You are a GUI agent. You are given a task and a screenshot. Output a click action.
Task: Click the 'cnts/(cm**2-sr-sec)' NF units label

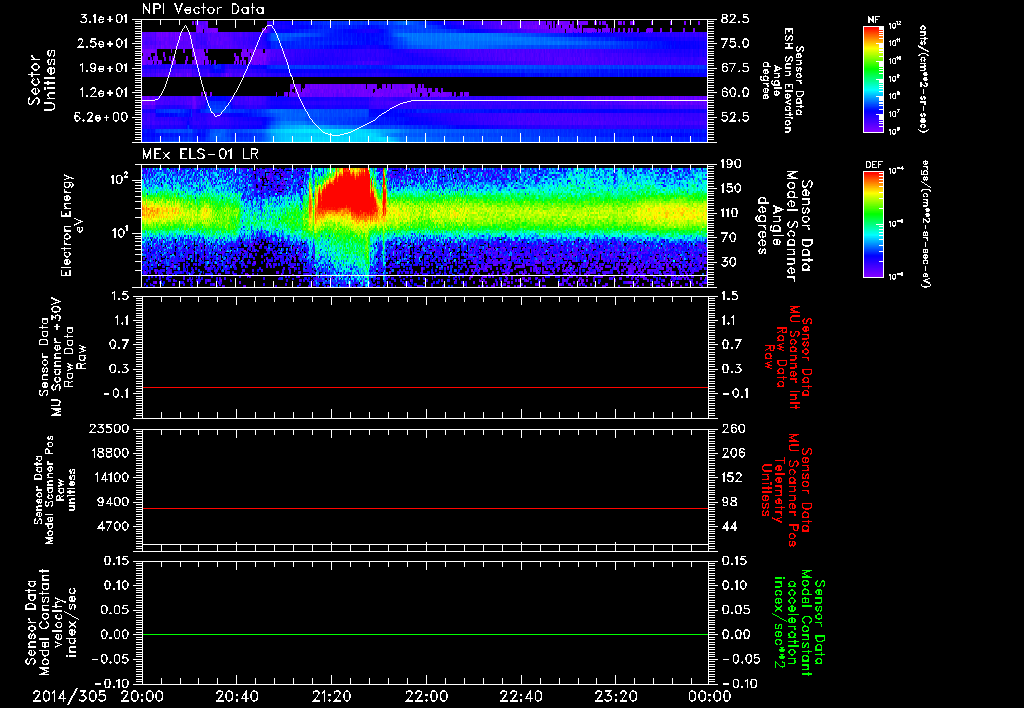[923, 79]
